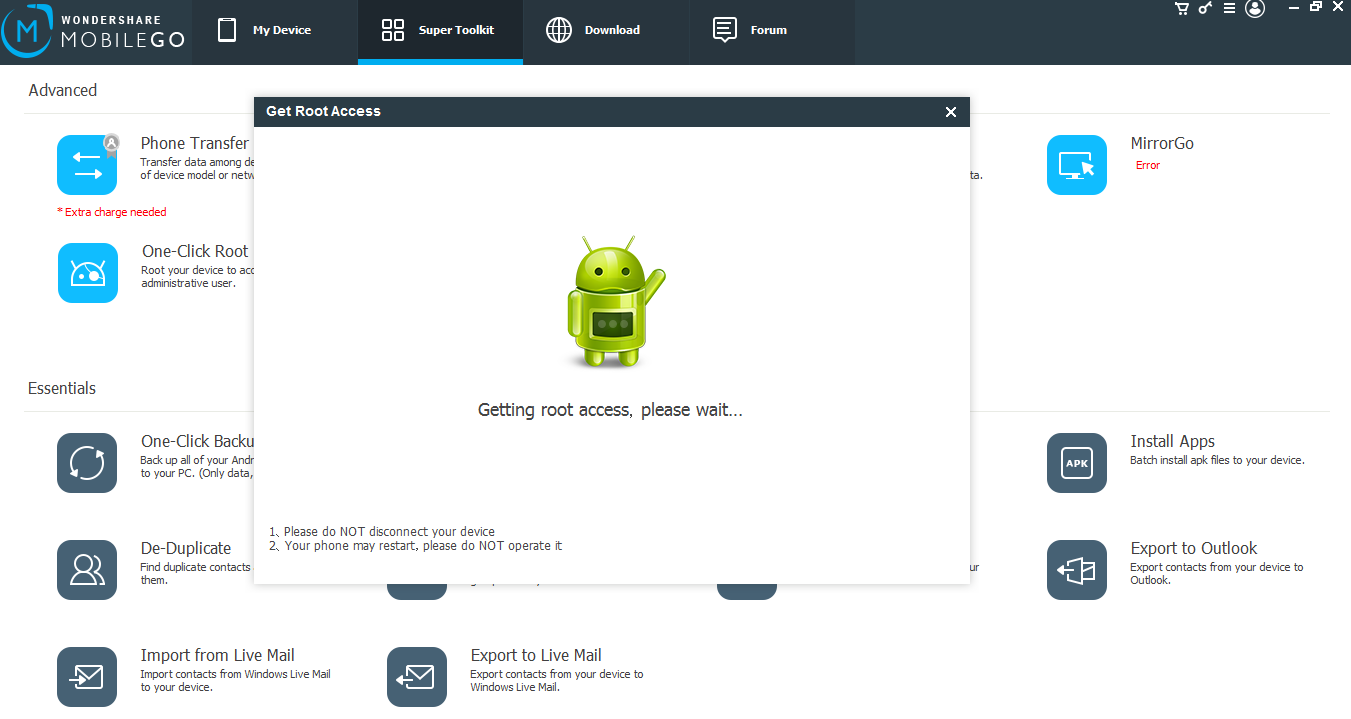Click the "Please do NOT disconnect your device" note

[382, 532]
